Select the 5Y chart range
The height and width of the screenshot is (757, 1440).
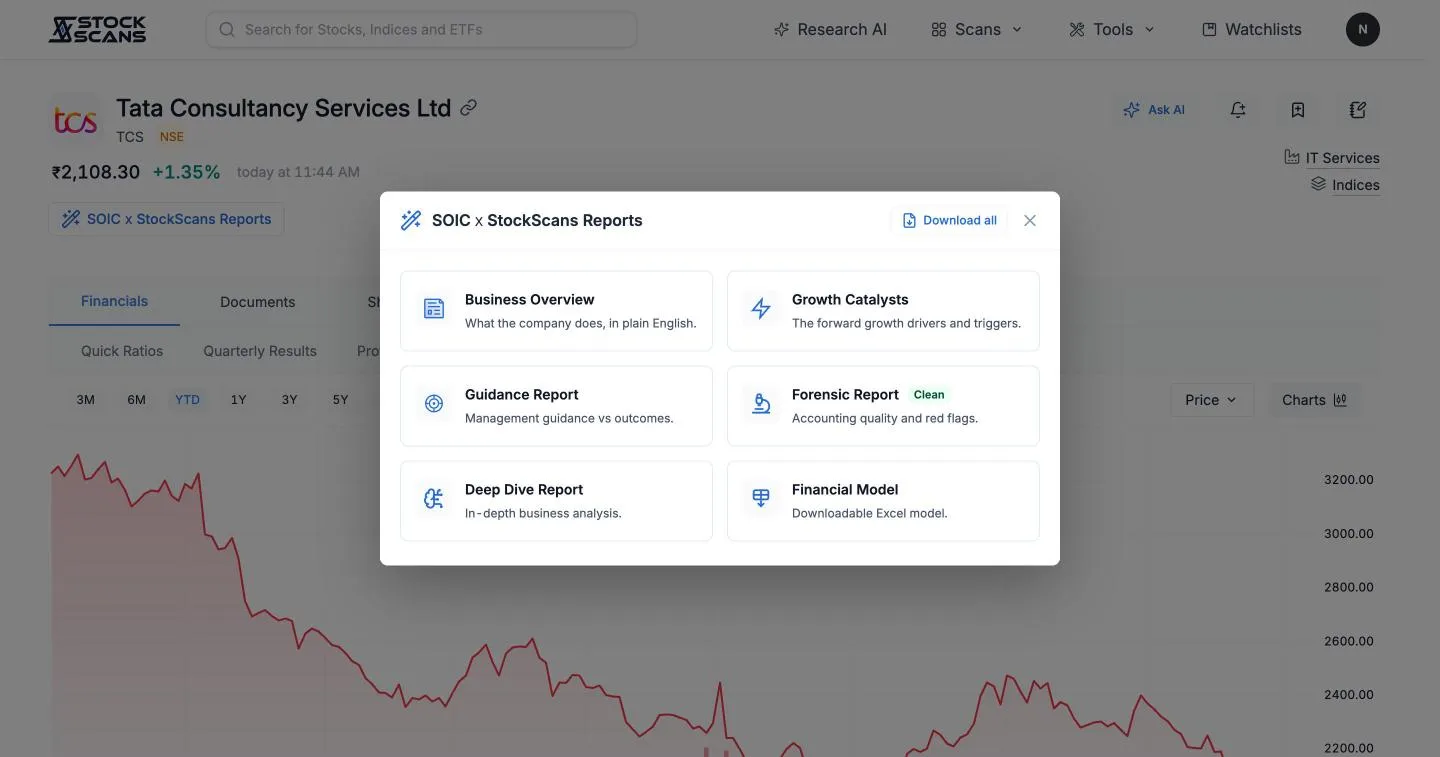click(340, 400)
